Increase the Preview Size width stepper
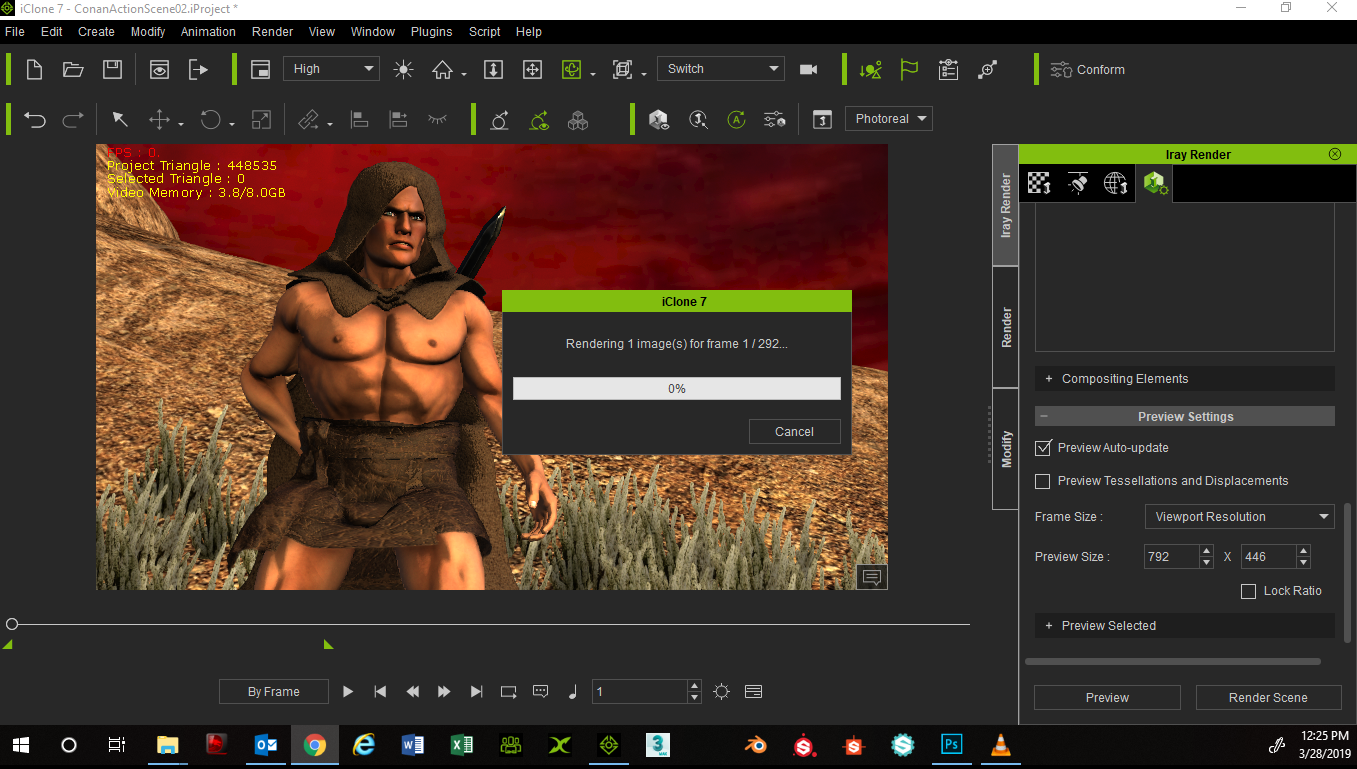This screenshot has height=769, width=1357. tap(1206, 551)
